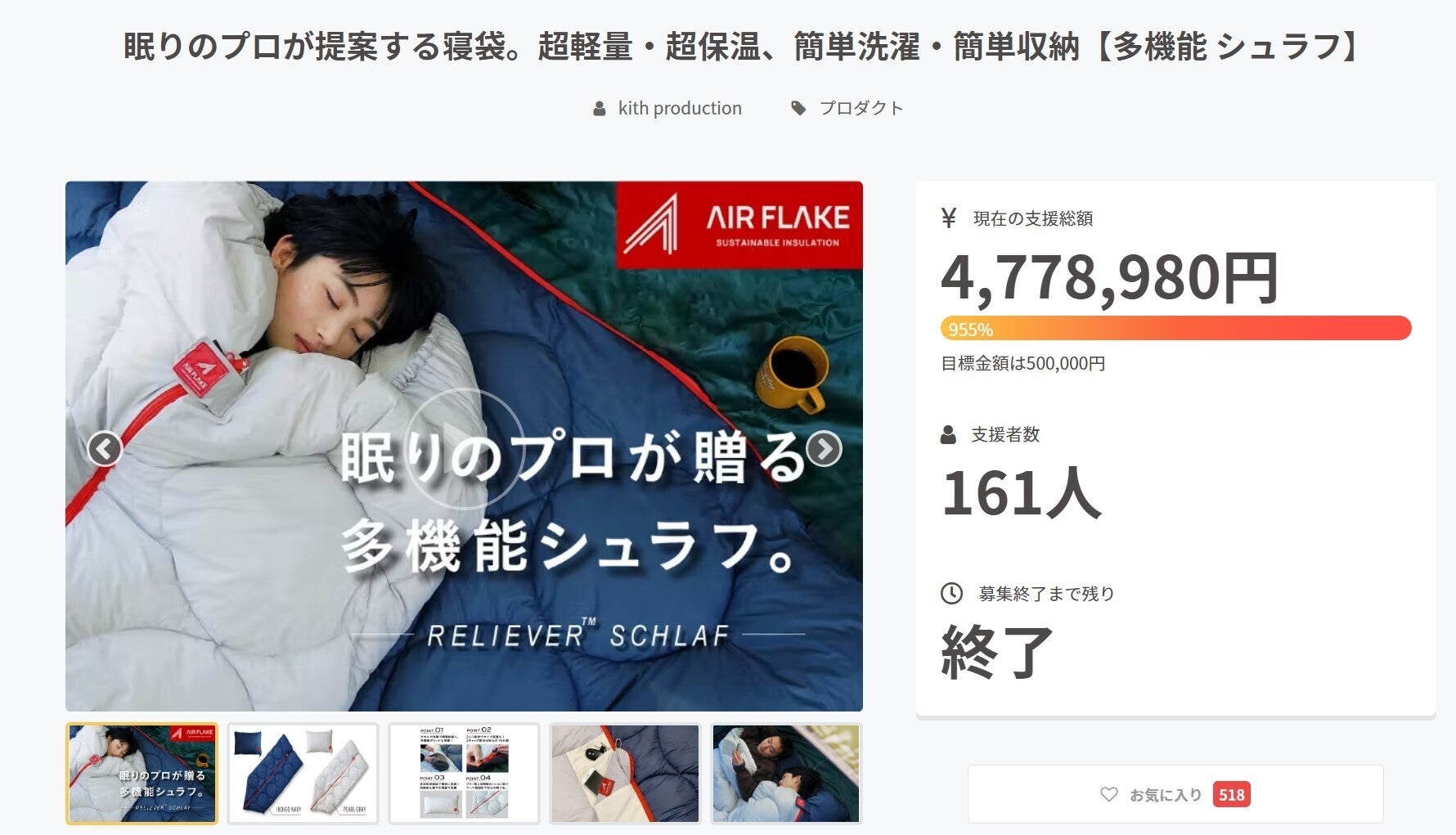Select the navy and gray sleeping bags thumbnail
Image resolution: width=1456 pixels, height=835 pixels.
click(303, 773)
